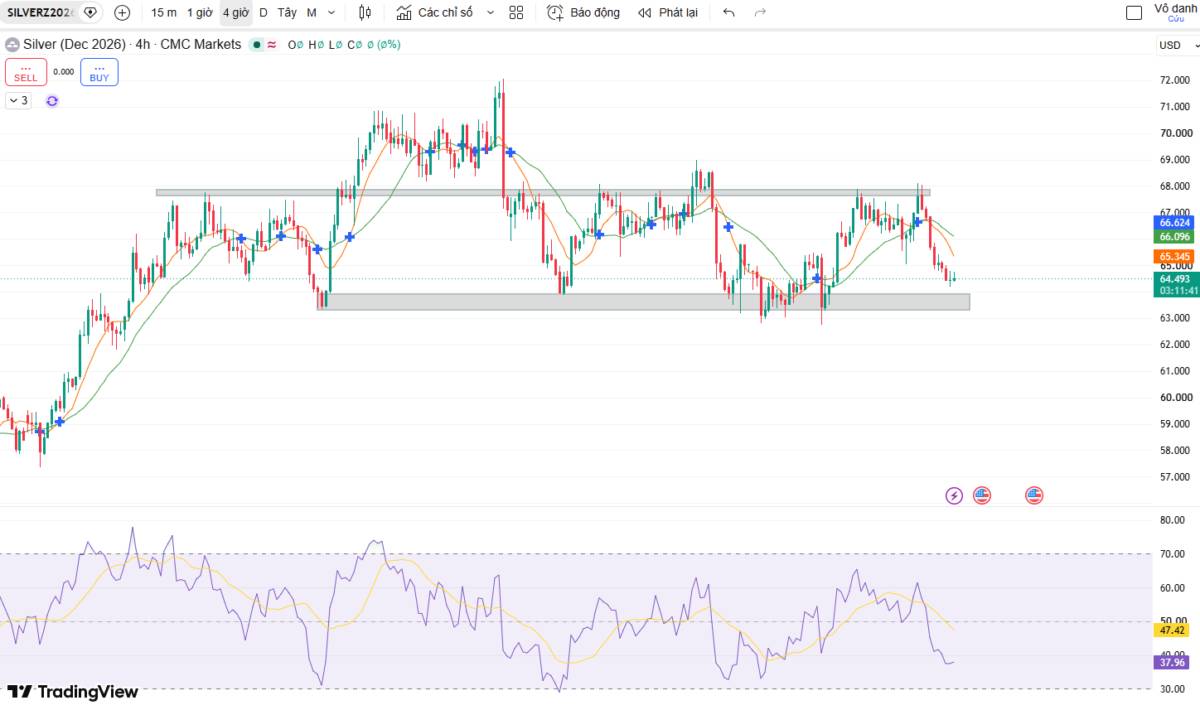
Task: Click the BUY button
Action: [99, 72]
